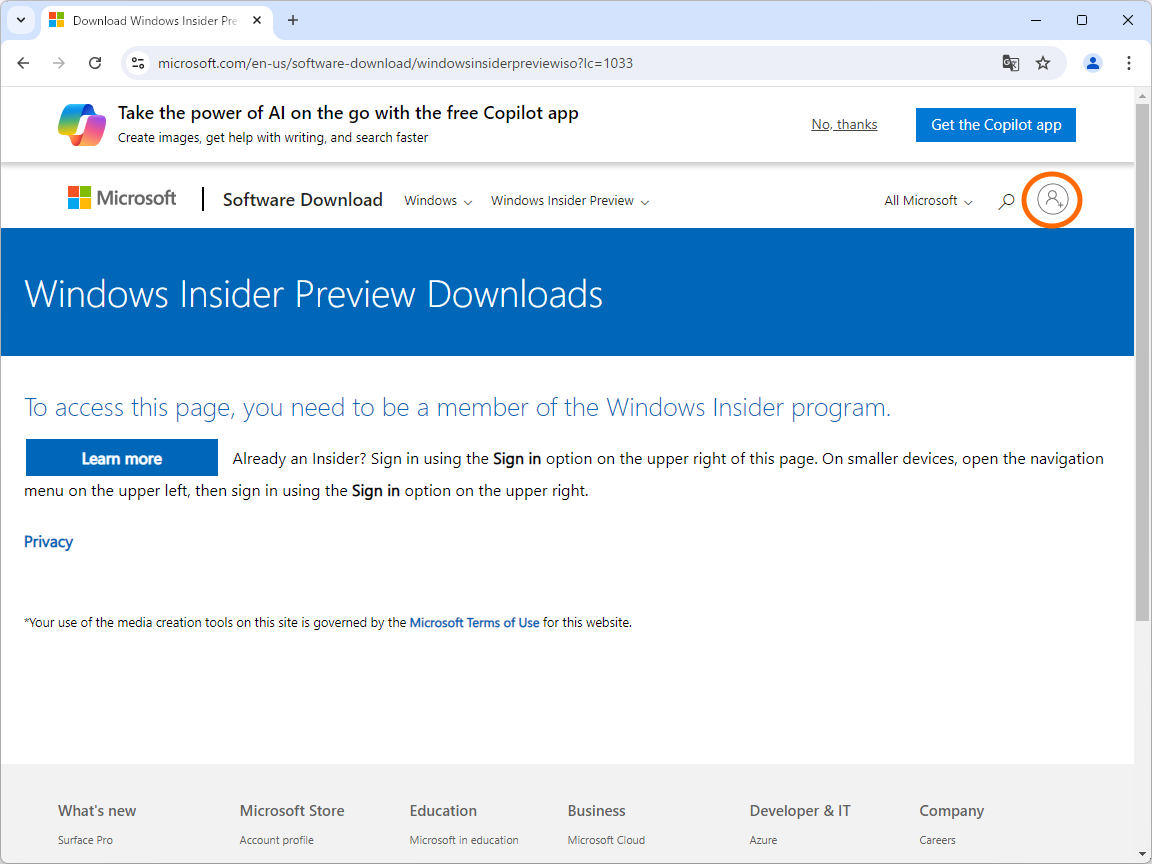The width and height of the screenshot is (1152, 864).
Task: Open the Microsoft Terms of Use link
Action: [x=474, y=622]
